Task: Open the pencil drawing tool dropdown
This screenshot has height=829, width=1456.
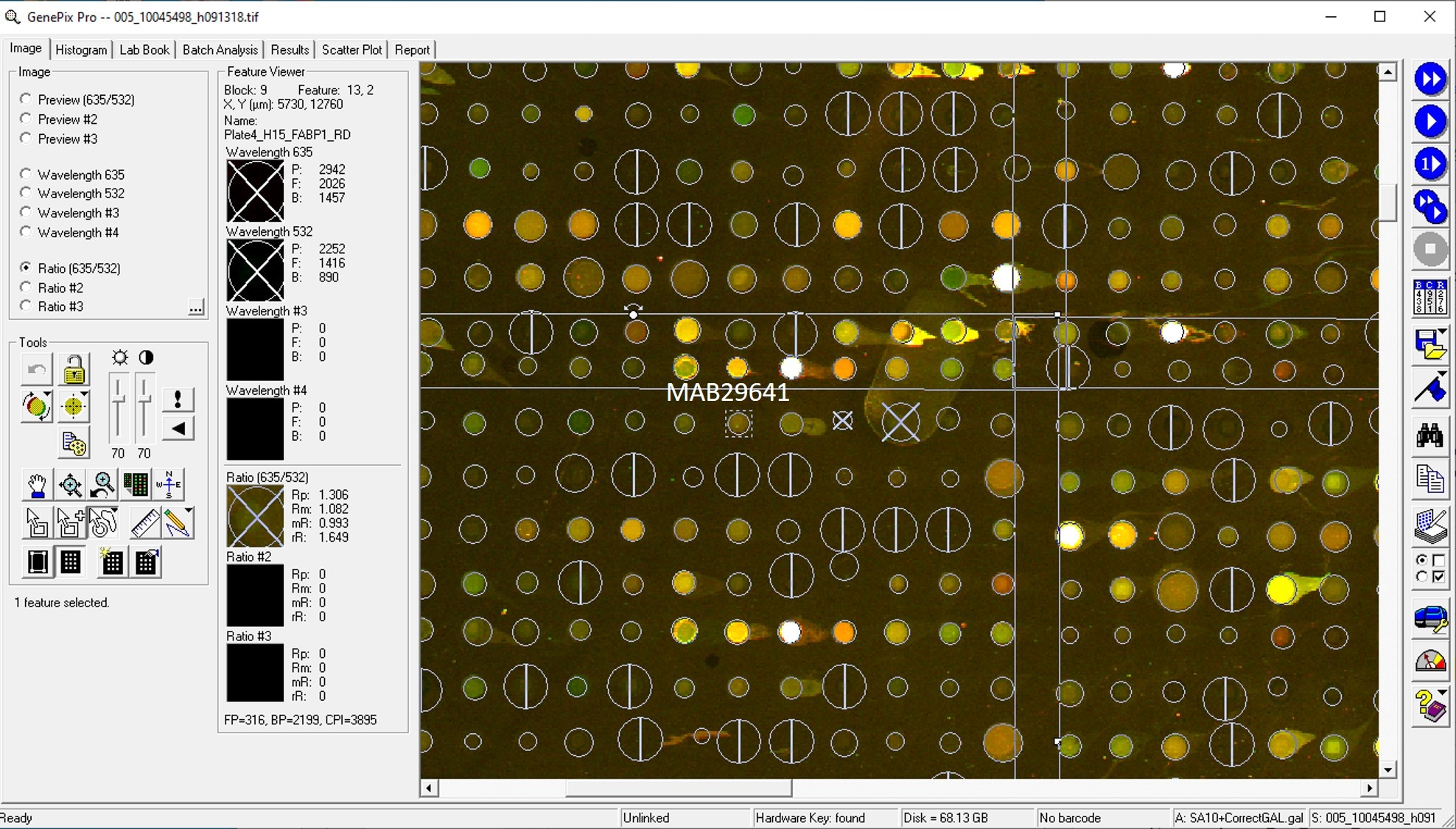Action: (189, 511)
